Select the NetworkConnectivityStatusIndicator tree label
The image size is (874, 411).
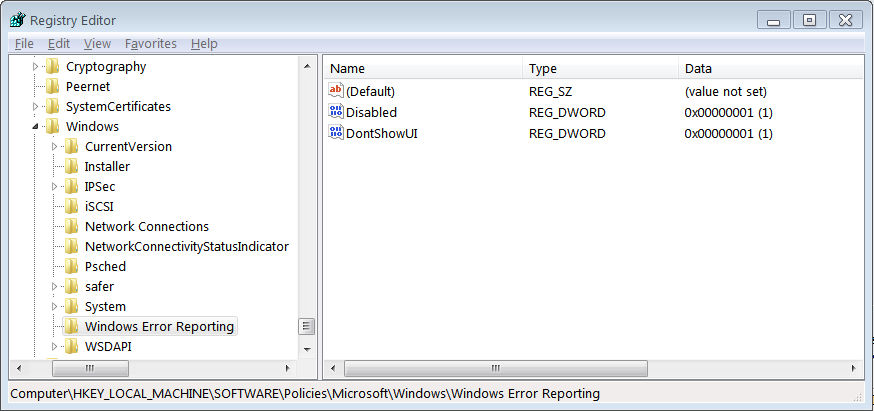pyautogui.click(x=187, y=246)
